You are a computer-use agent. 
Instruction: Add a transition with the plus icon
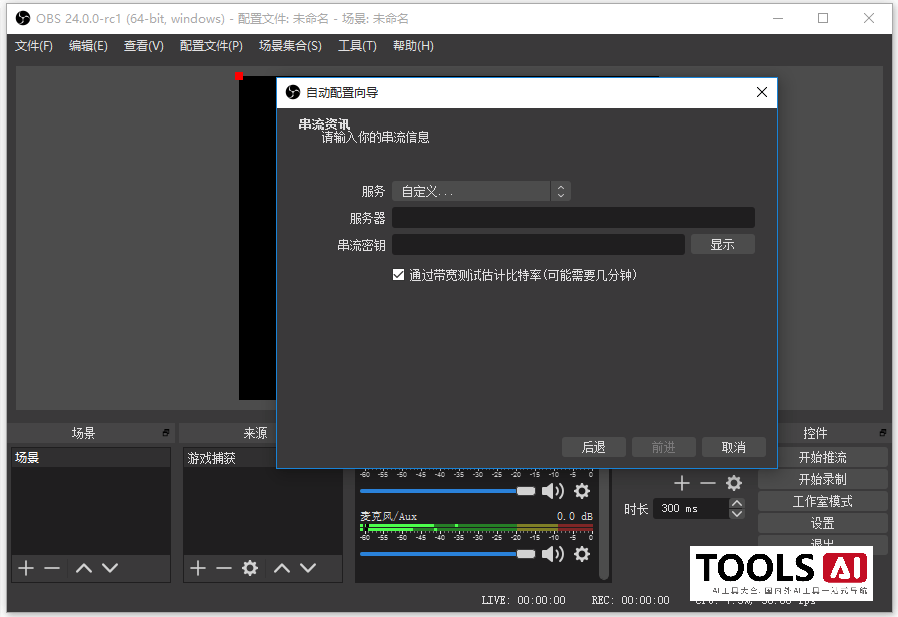(x=681, y=483)
